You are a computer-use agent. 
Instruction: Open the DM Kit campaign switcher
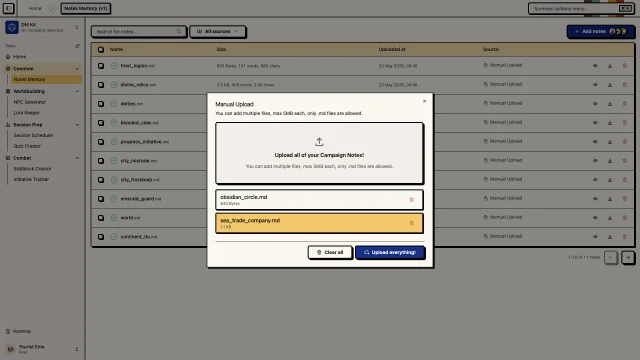point(42,27)
